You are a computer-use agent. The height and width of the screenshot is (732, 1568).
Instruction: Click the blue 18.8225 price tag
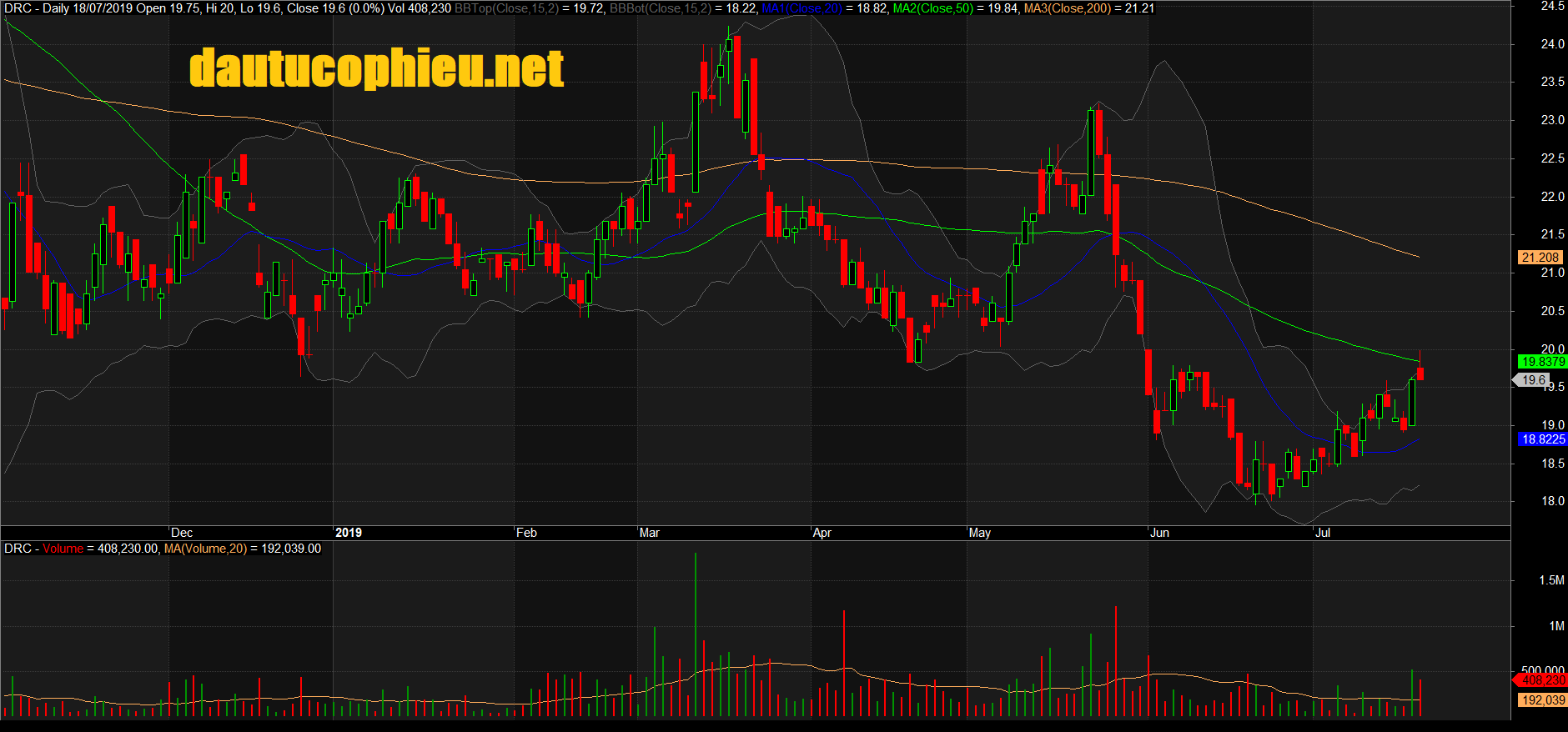(x=1542, y=439)
